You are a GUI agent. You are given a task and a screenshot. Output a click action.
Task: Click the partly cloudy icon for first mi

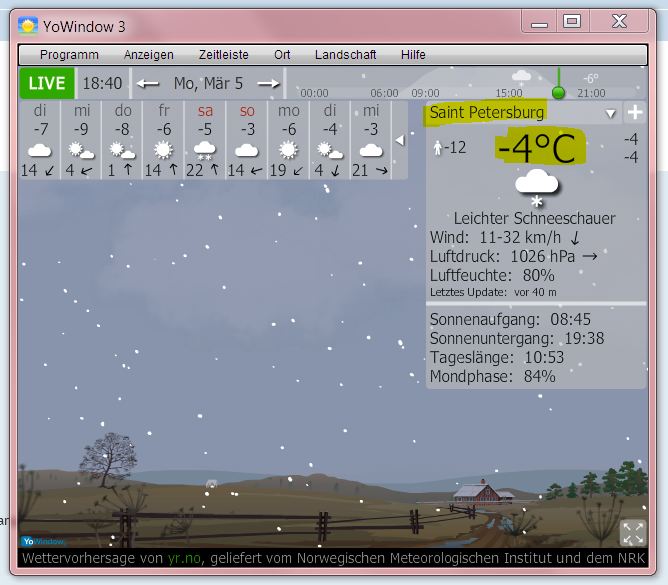click(x=81, y=150)
